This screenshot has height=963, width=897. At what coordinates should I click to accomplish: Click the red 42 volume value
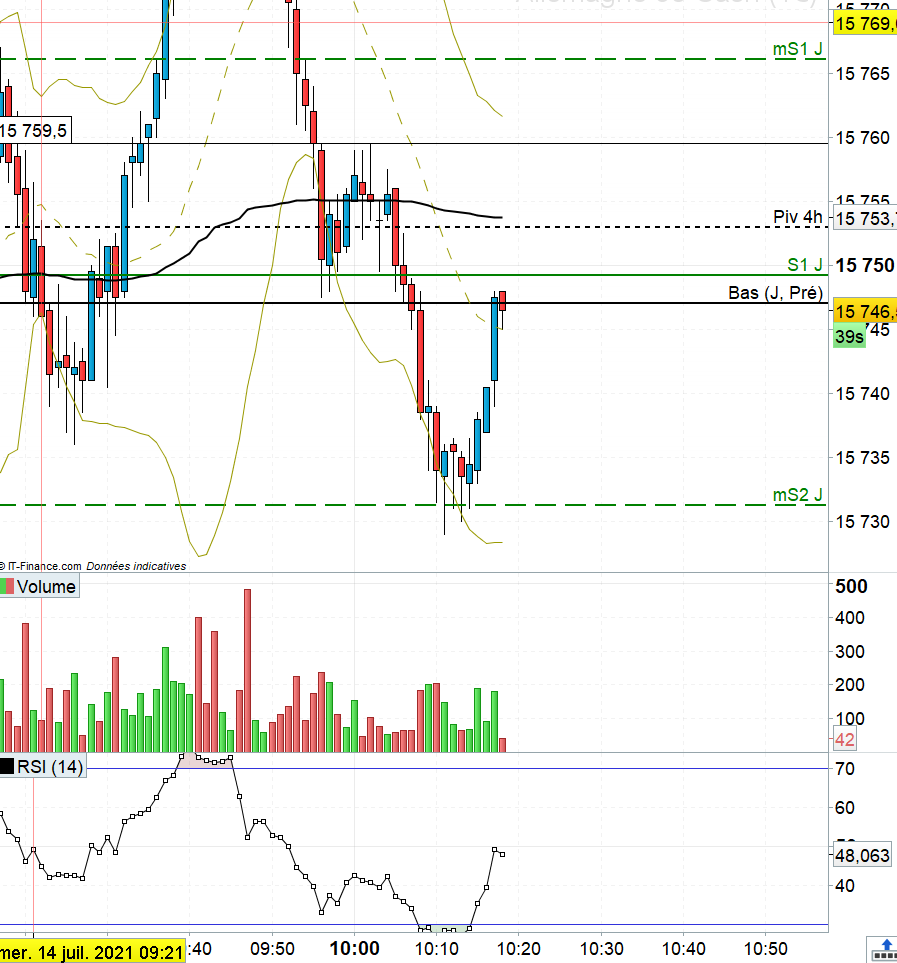pyautogui.click(x=844, y=740)
